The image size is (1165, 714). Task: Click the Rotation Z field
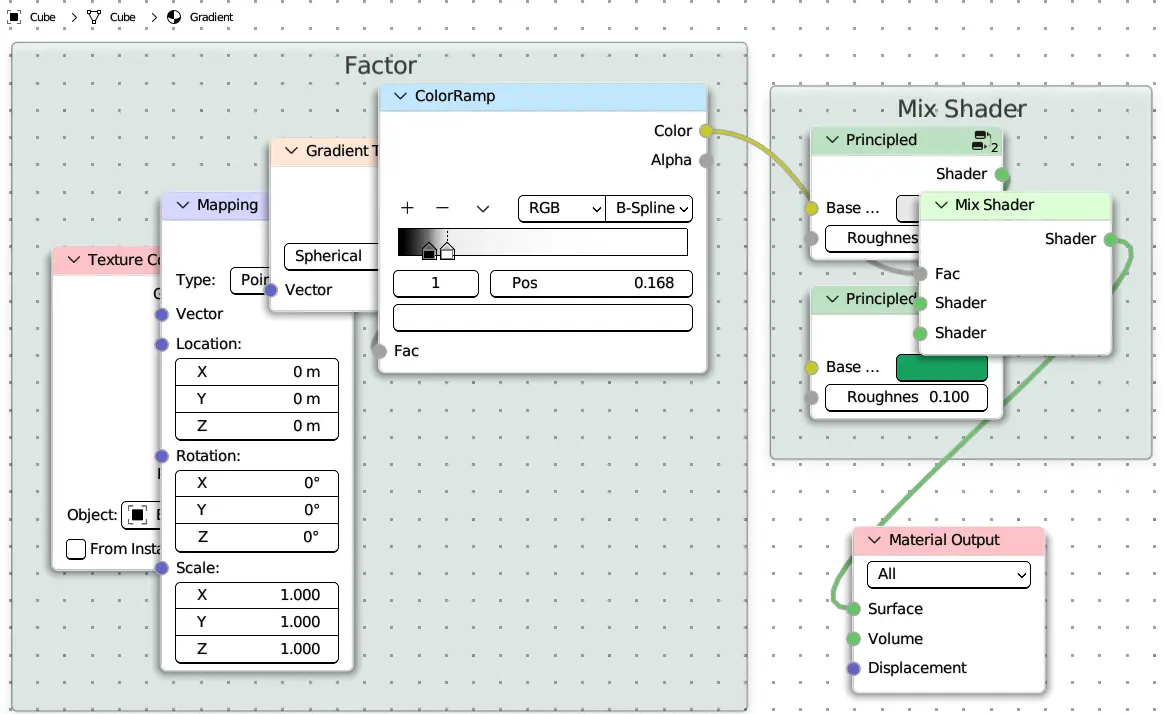(257, 536)
